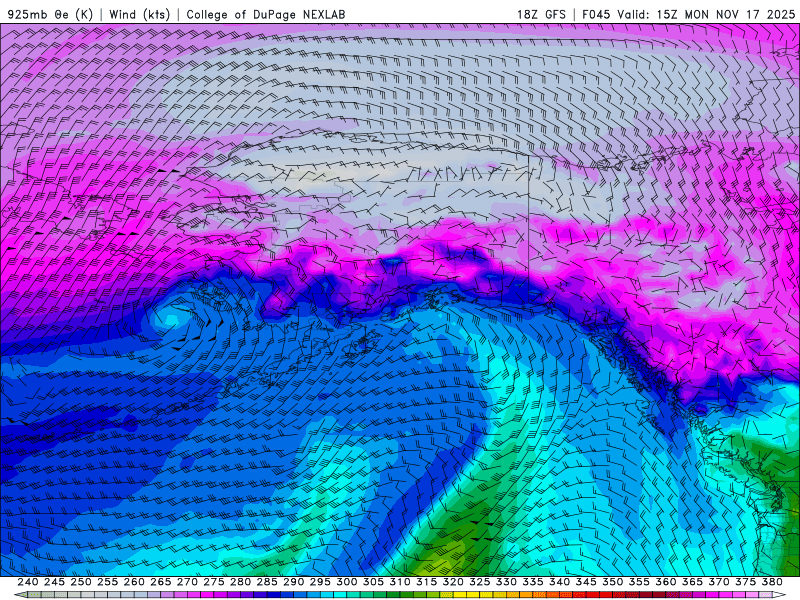Viewport: 800px width, 600px height.
Task: Click the "F045" forecast hour text
Action: pyautogui.click(x=596, y=14)
